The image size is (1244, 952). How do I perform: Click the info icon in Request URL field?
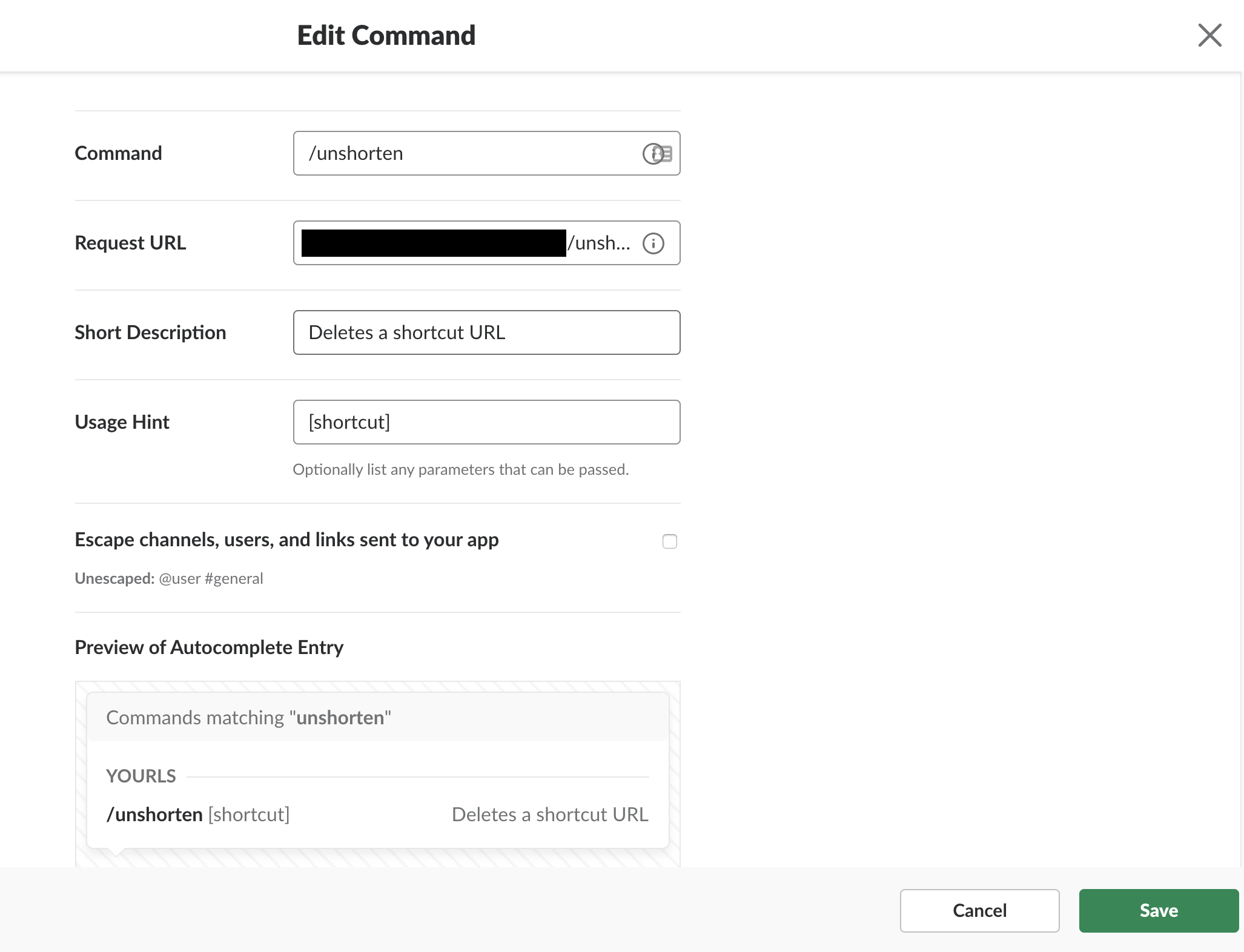(653, 243)
